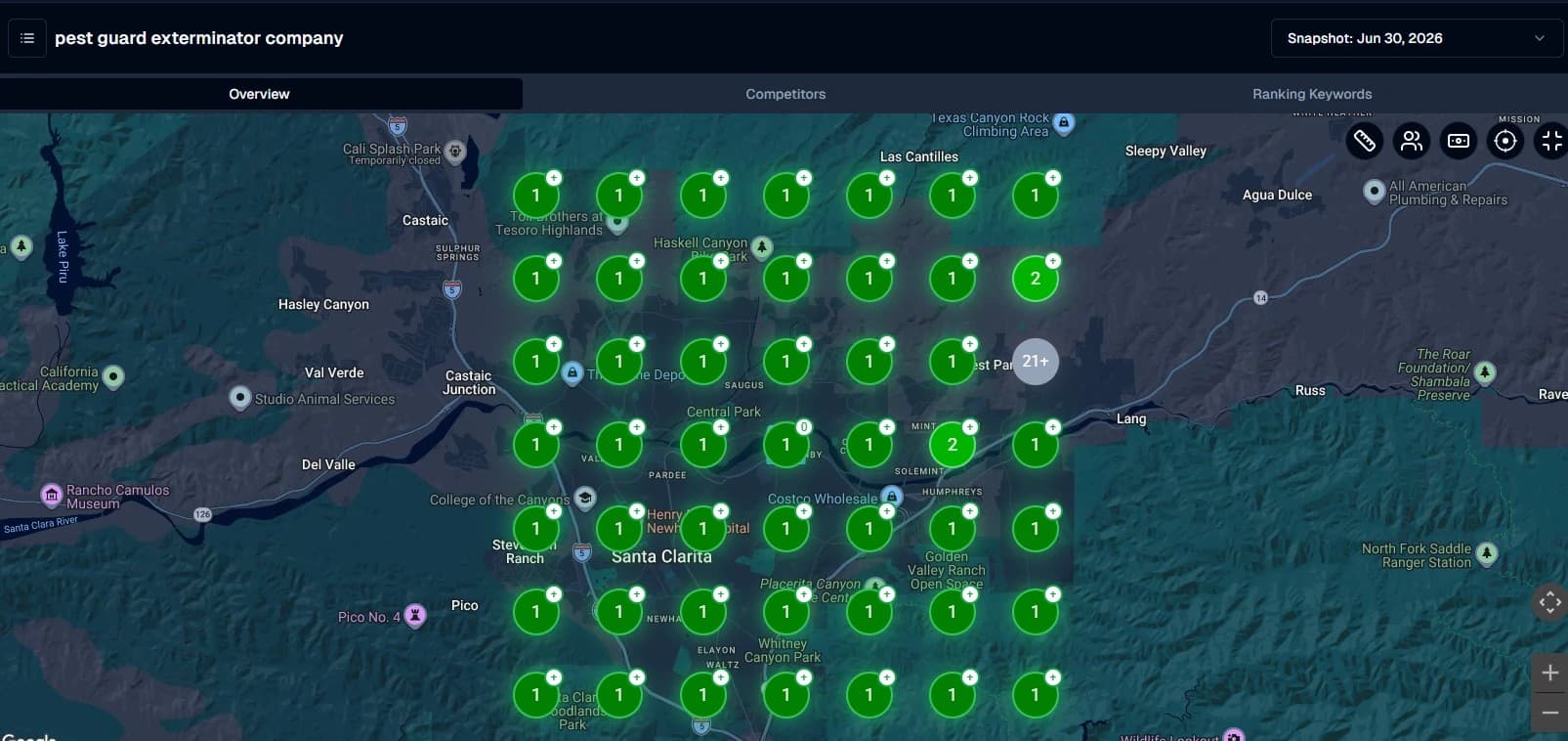Click the Cali Splash Park pin icon
Viewport: 1568px width, 741px height.
point(455,152)
